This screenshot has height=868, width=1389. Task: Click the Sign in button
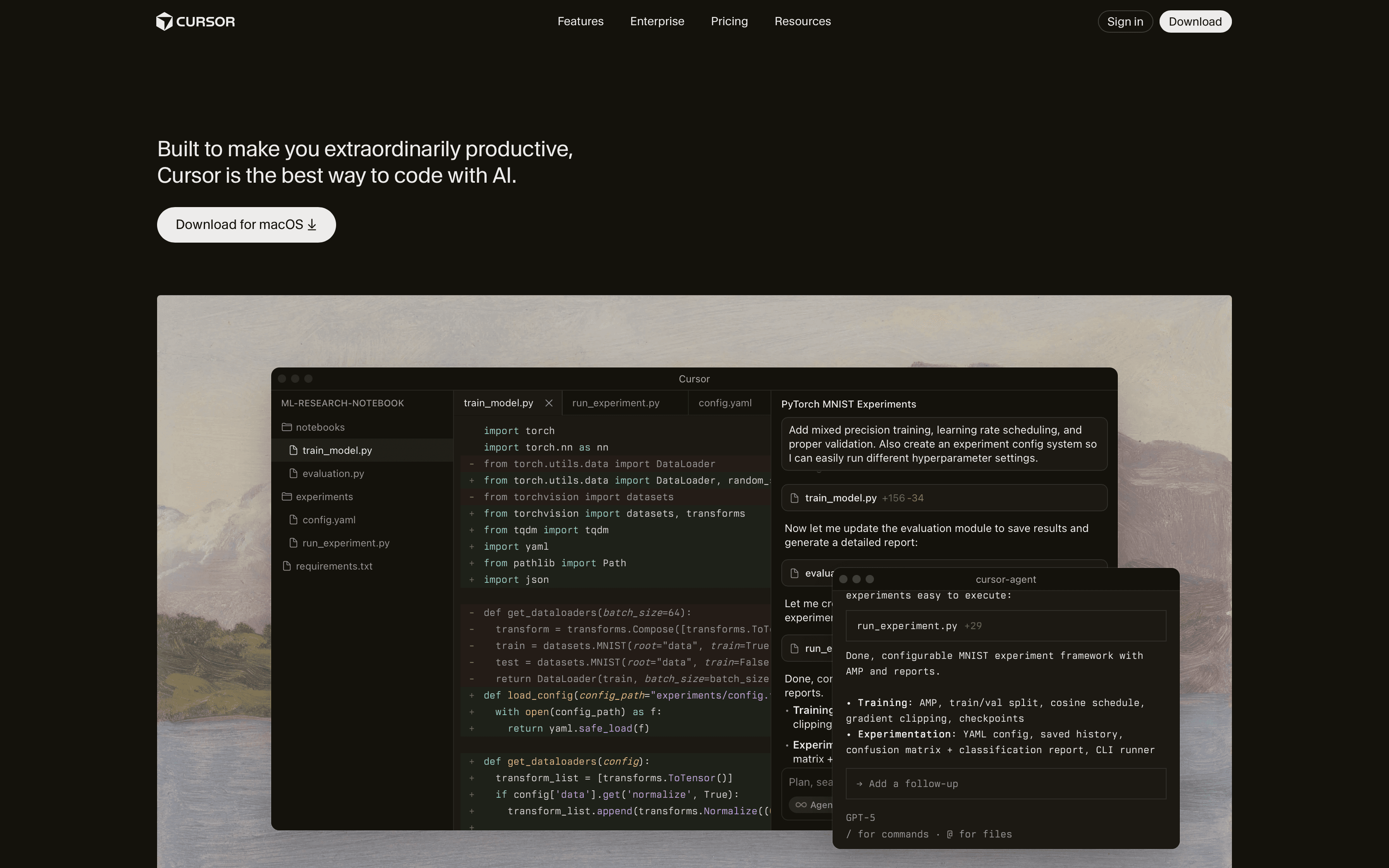[x=1125, y=21]
